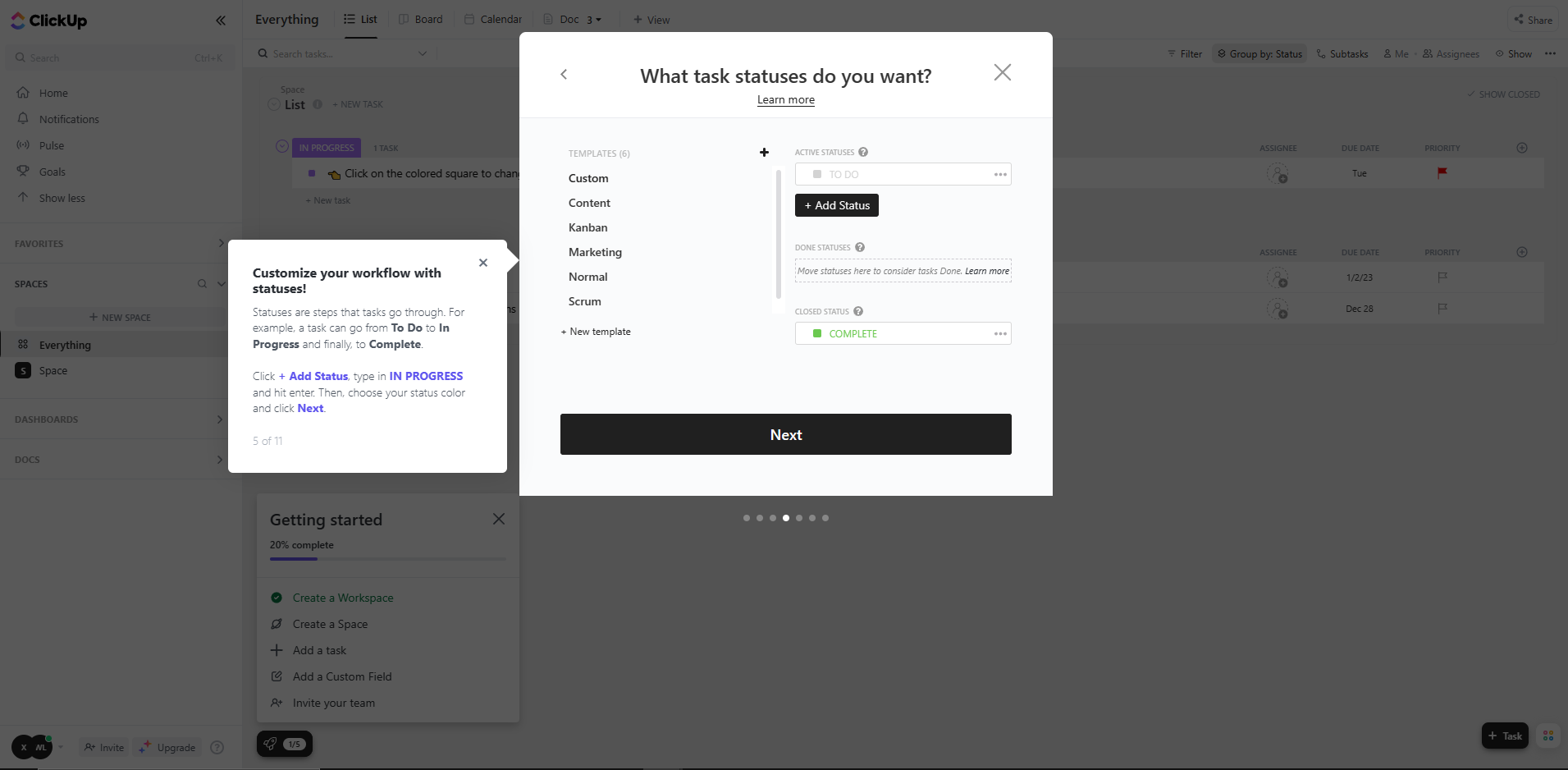Screen dimensions: 1568x770
Task: Toggle Show Closed tasks option
Action: (x=1503, y=94)
